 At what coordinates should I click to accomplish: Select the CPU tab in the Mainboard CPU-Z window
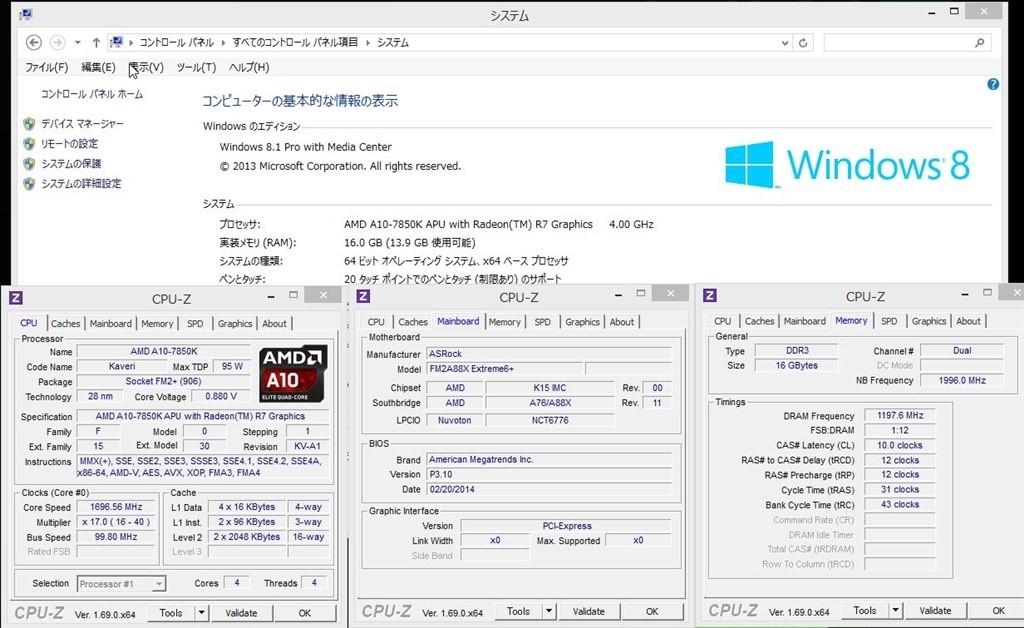click(376, 322)
